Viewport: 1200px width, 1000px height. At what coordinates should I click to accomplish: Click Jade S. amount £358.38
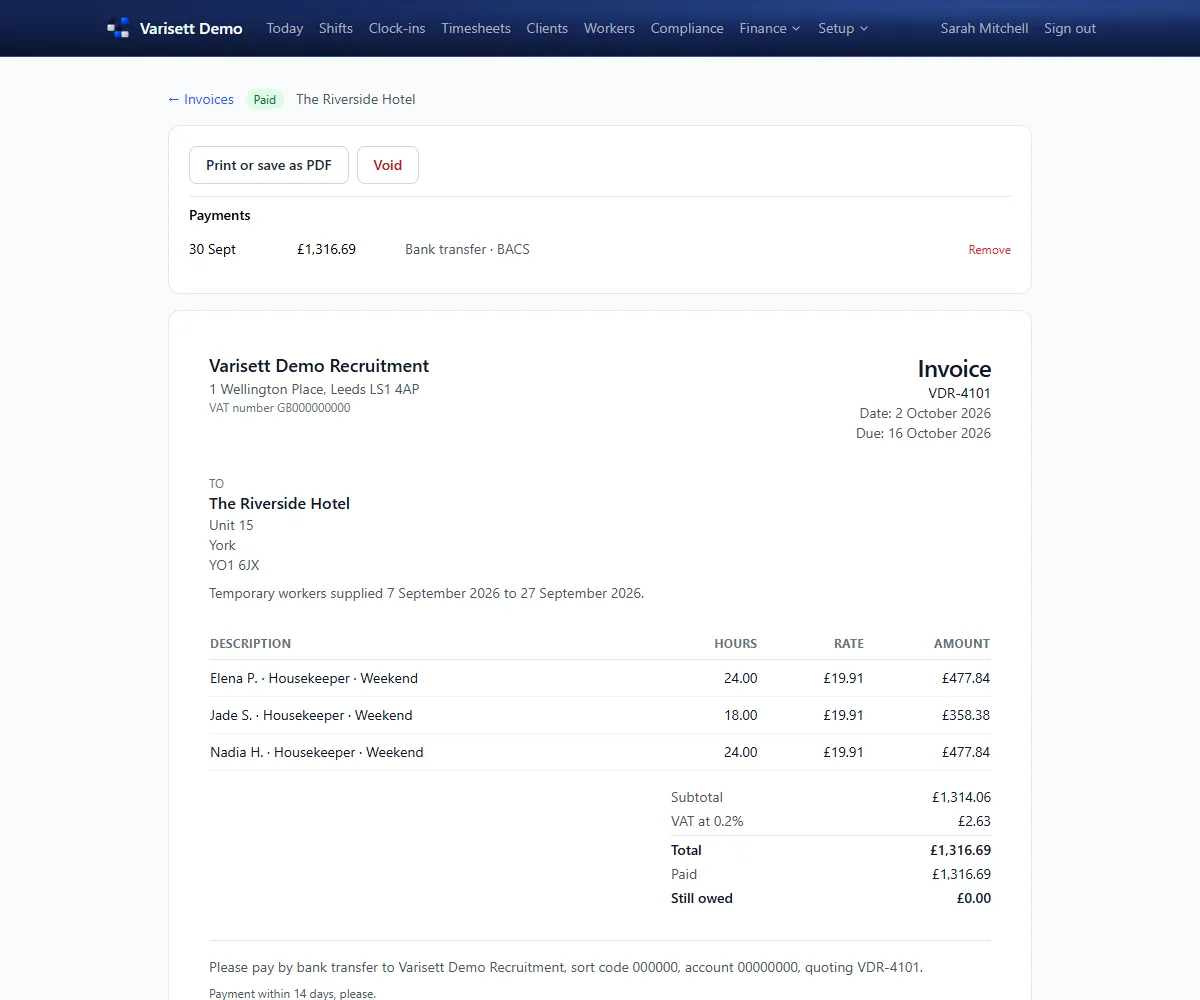tap(966, 715)
